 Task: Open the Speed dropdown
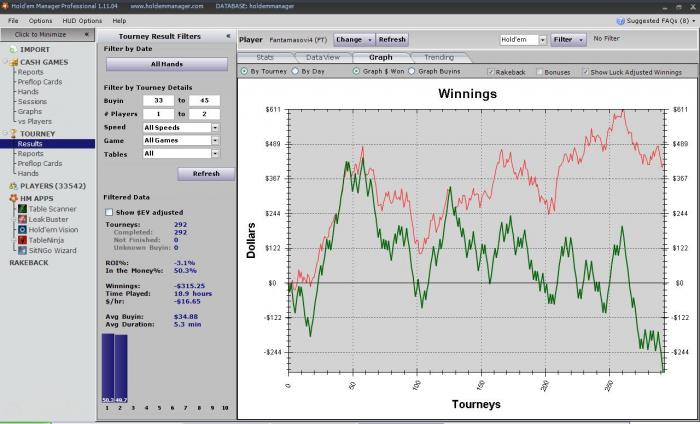215,128
